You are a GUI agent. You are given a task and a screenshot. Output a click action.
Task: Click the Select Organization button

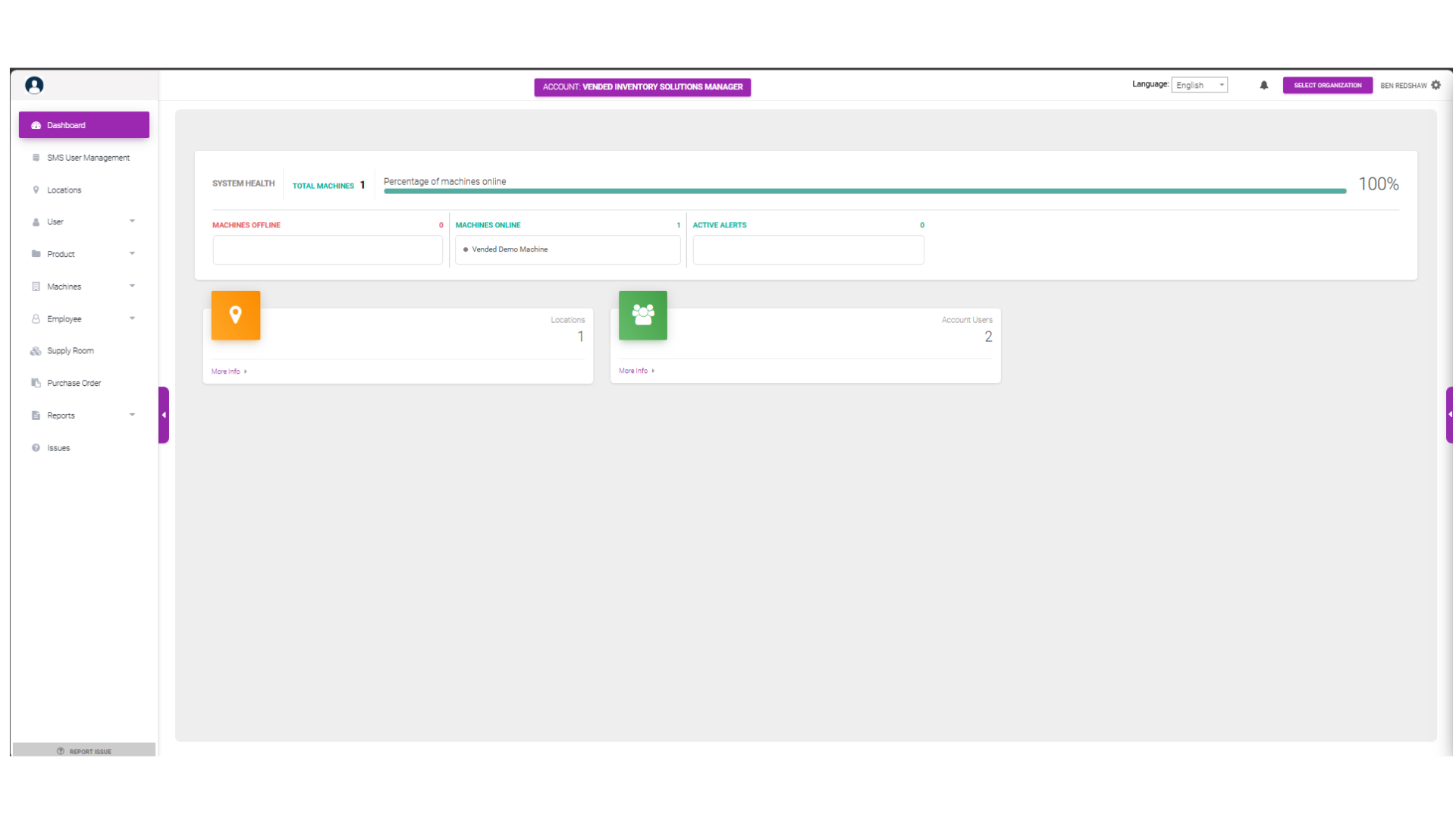1327,85
